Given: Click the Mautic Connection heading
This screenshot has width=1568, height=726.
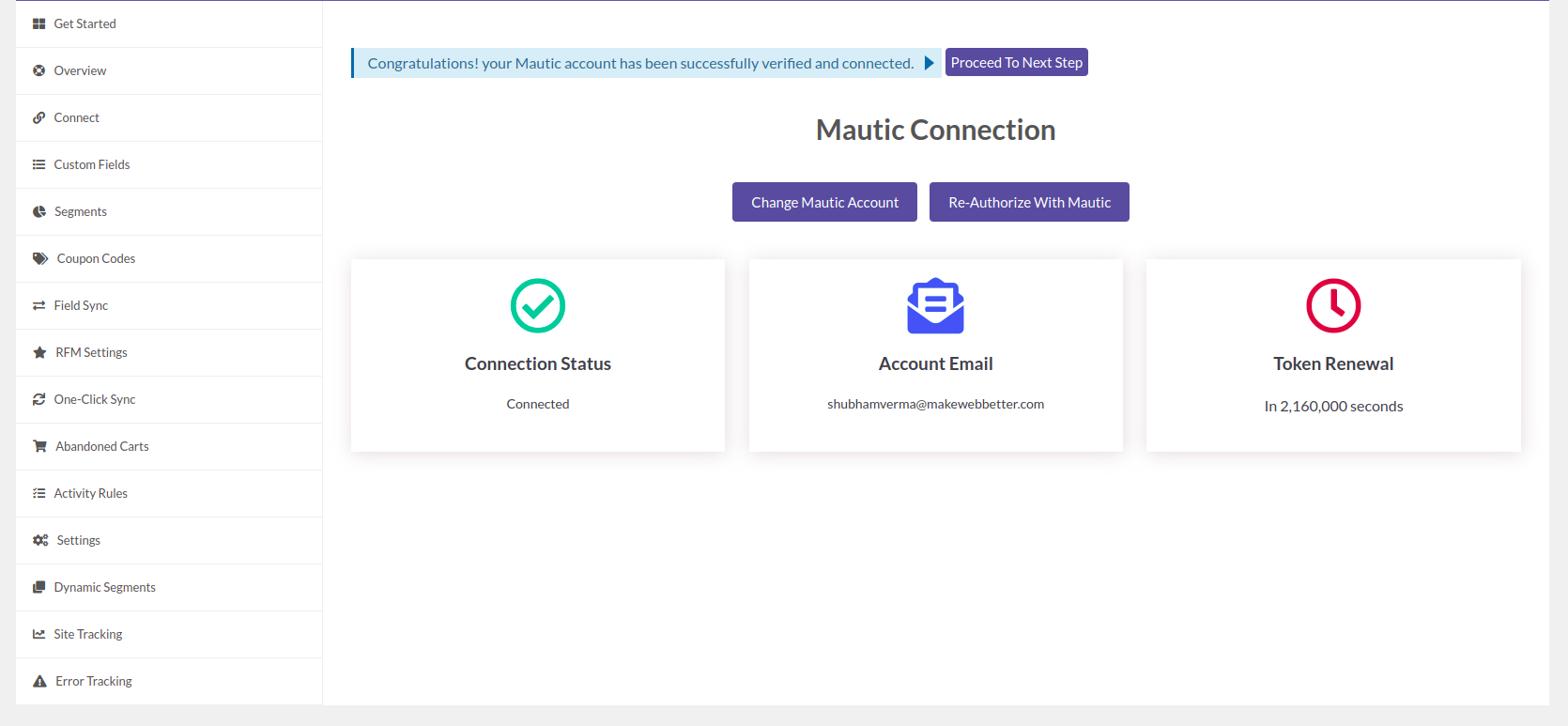Looking at the screenshot, I should (935, 130).
